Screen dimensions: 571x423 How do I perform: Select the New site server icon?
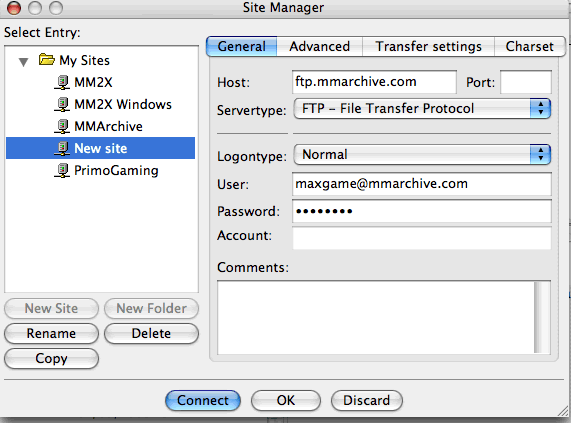[62, 148]
